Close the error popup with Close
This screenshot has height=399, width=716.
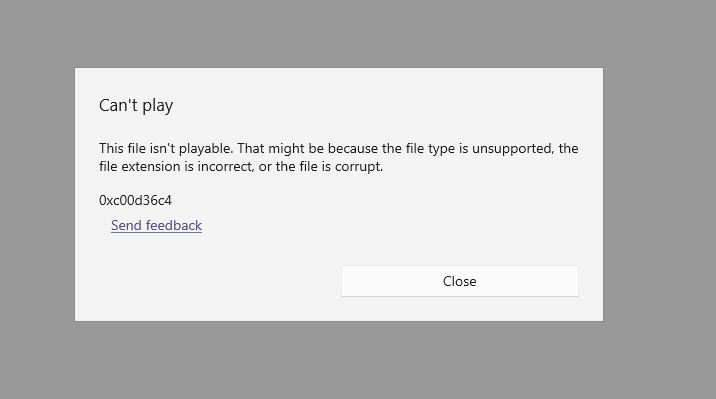pyautogui.click(x=460, y=281)
